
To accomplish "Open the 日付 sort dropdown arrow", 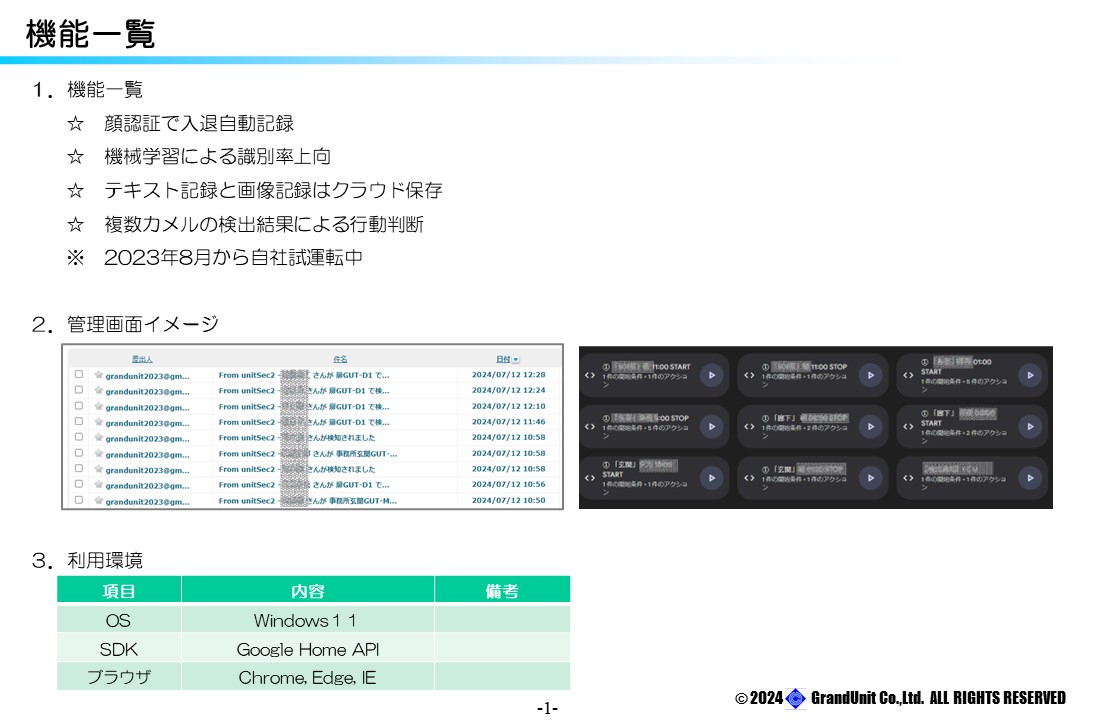I will (x=516, y=359).
